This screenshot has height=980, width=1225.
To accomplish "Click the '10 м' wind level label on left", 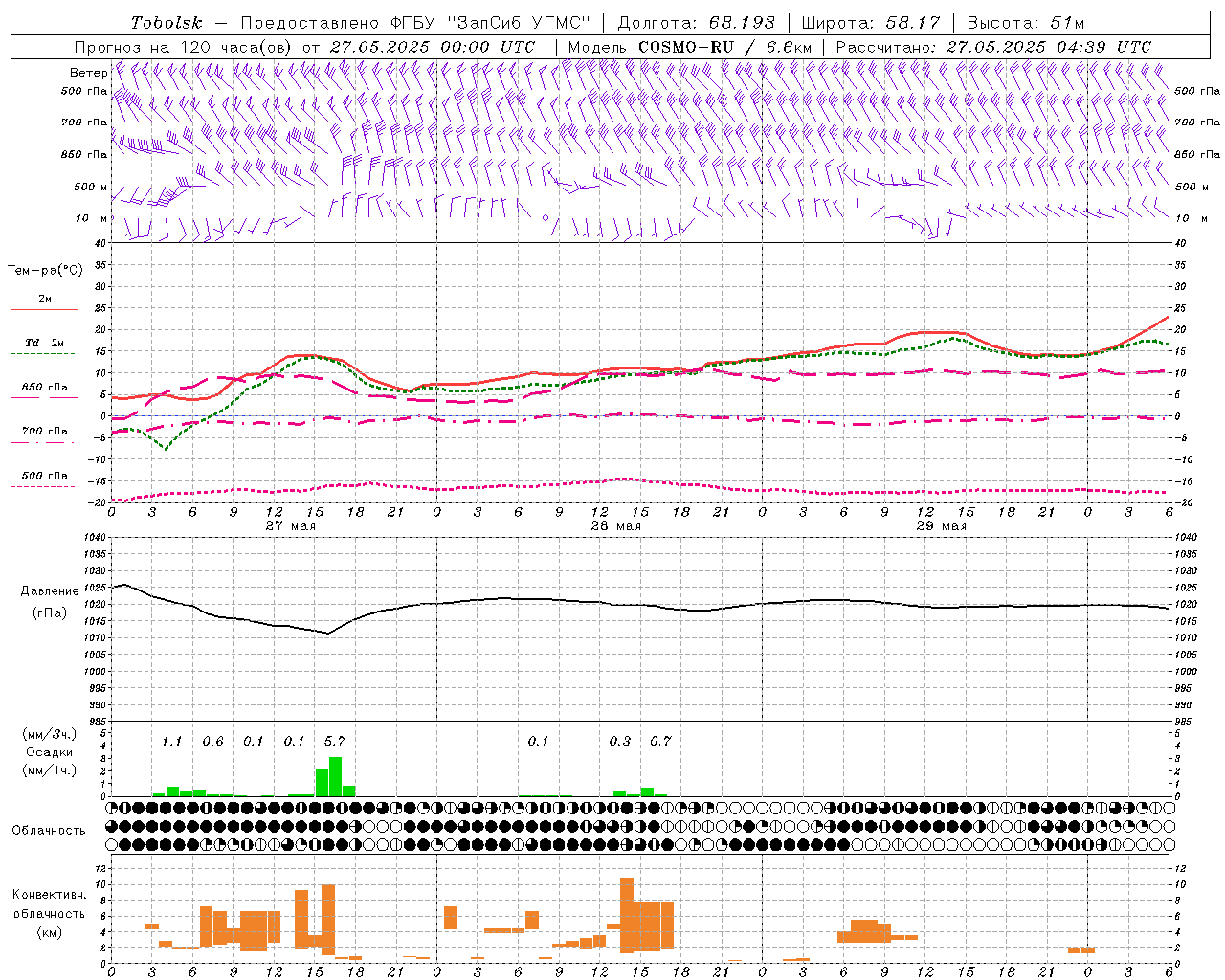I will 92,218.
